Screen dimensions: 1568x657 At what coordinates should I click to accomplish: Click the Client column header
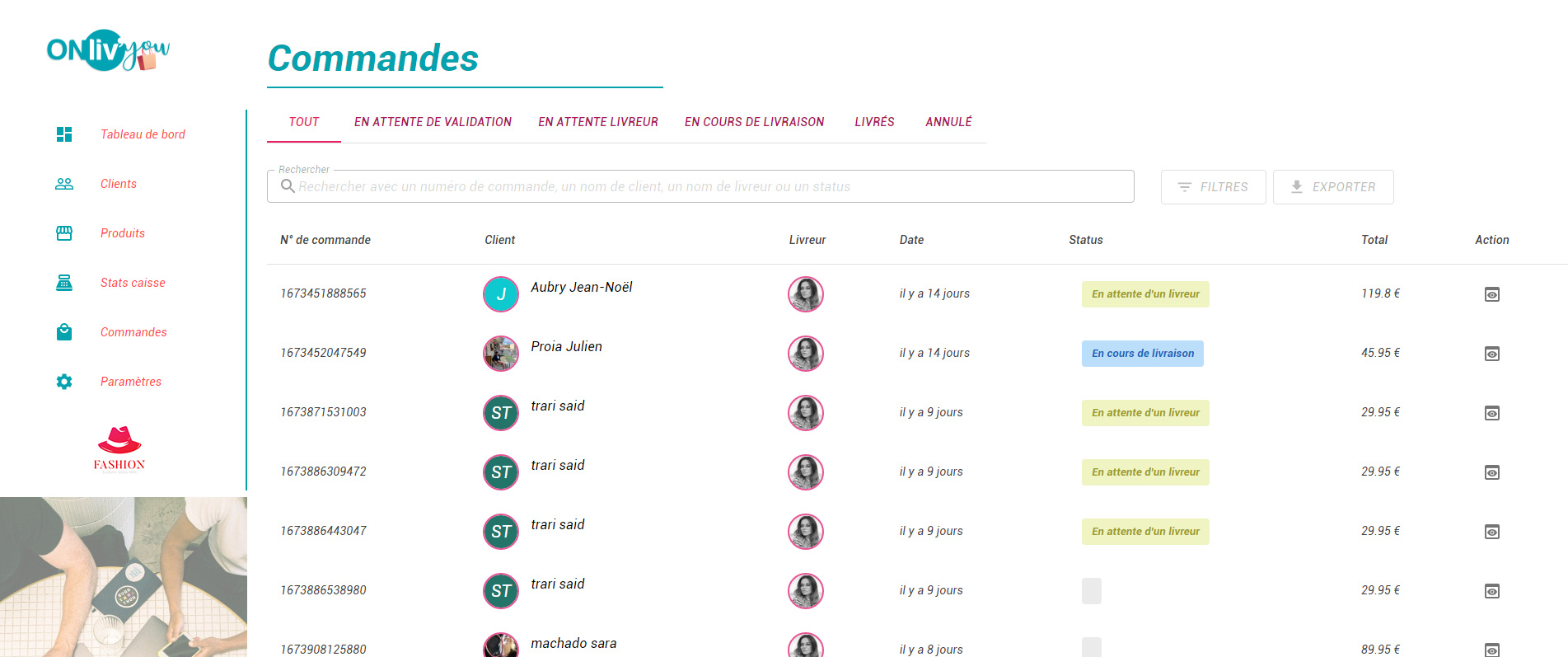coord(500,240)
